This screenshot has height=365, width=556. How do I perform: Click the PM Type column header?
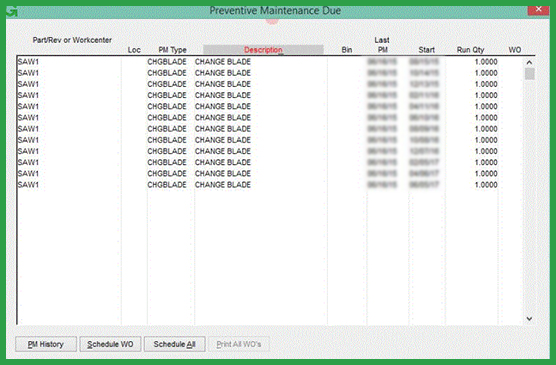click(172, 50)
